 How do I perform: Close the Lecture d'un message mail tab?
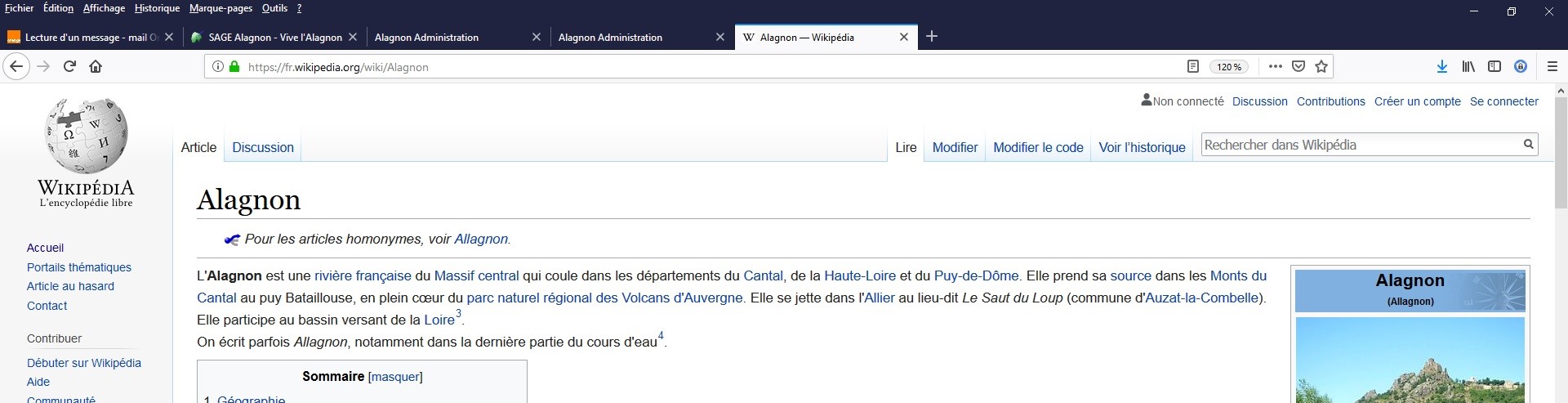click(x=169, y=37)
